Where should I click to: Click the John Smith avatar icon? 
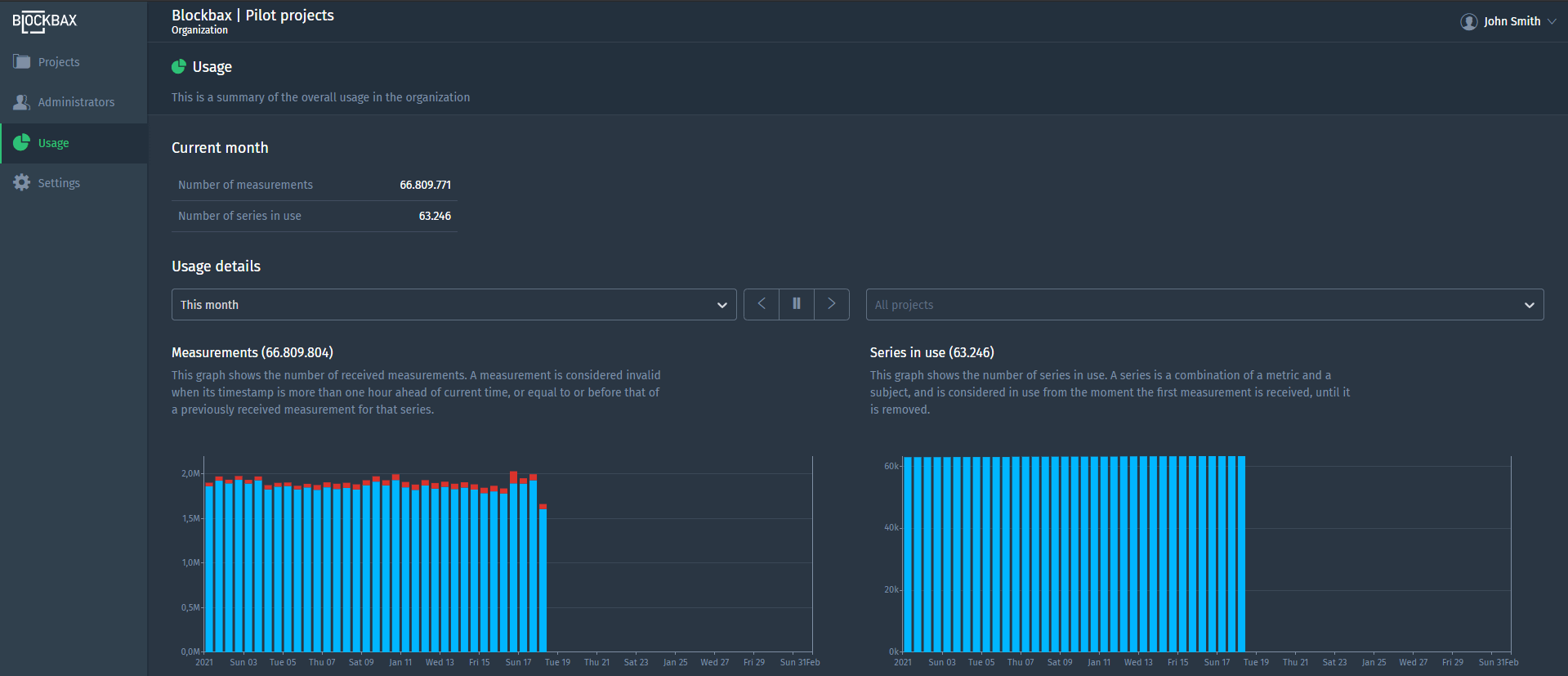pyautogui.click(x=1468, y=21)
